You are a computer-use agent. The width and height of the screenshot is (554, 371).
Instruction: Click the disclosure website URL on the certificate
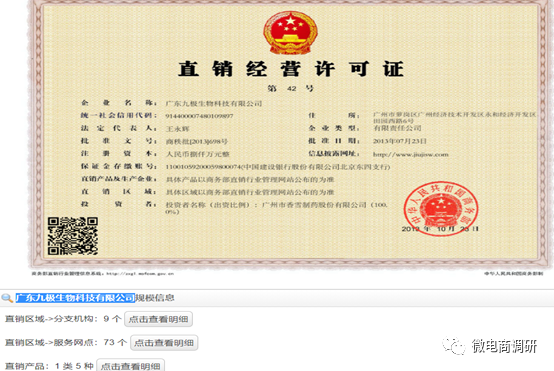pos(411,154)
